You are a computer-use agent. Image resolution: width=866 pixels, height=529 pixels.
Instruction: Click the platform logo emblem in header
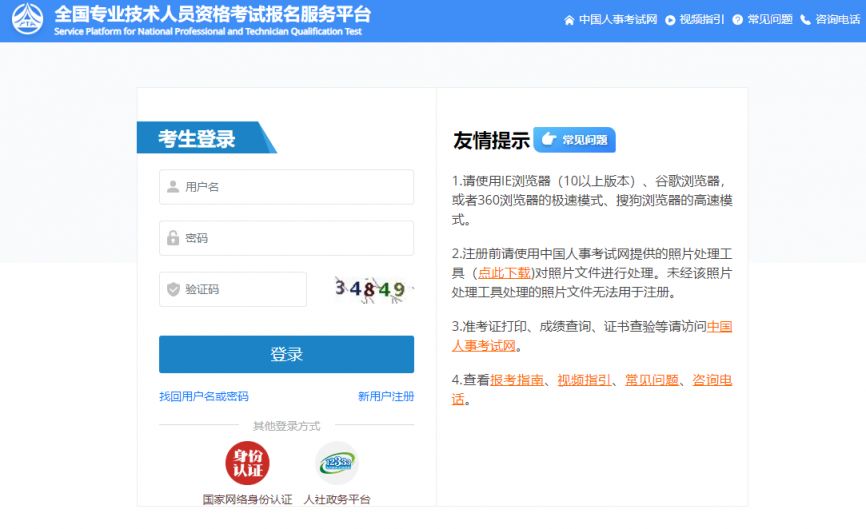27,19
